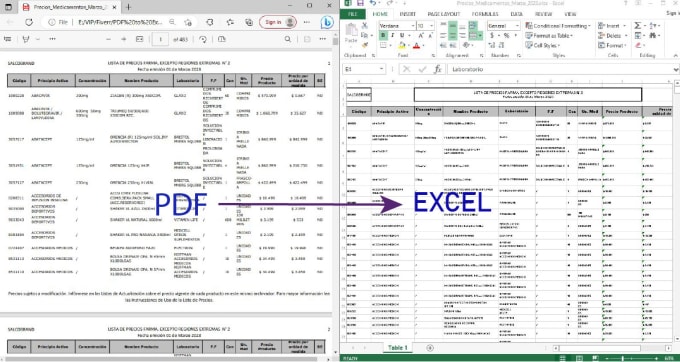Expand the Format cells dropdown in Cells group
The image size is (680, 362).
[x=625, y=45]
